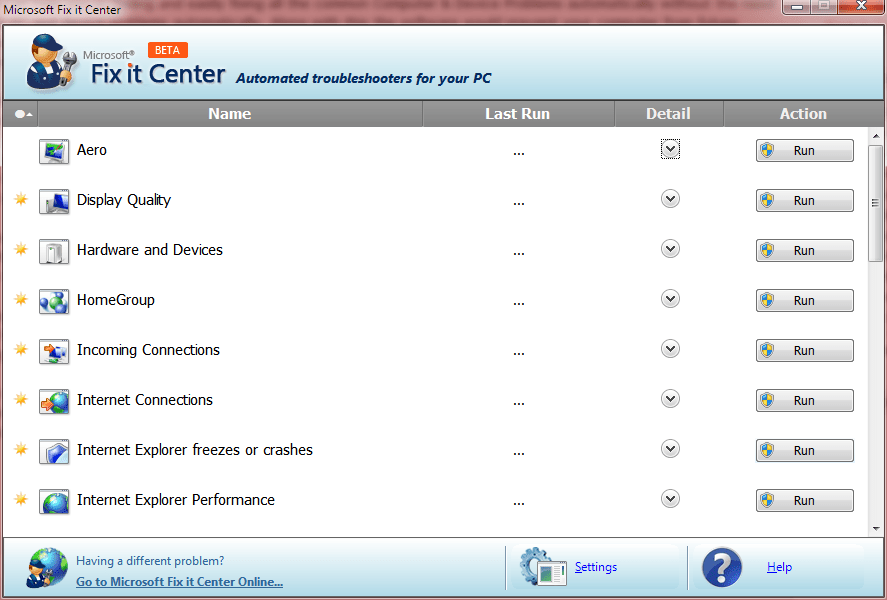Run Internet Explorer freezes or crashes troubleshooter

804,451
